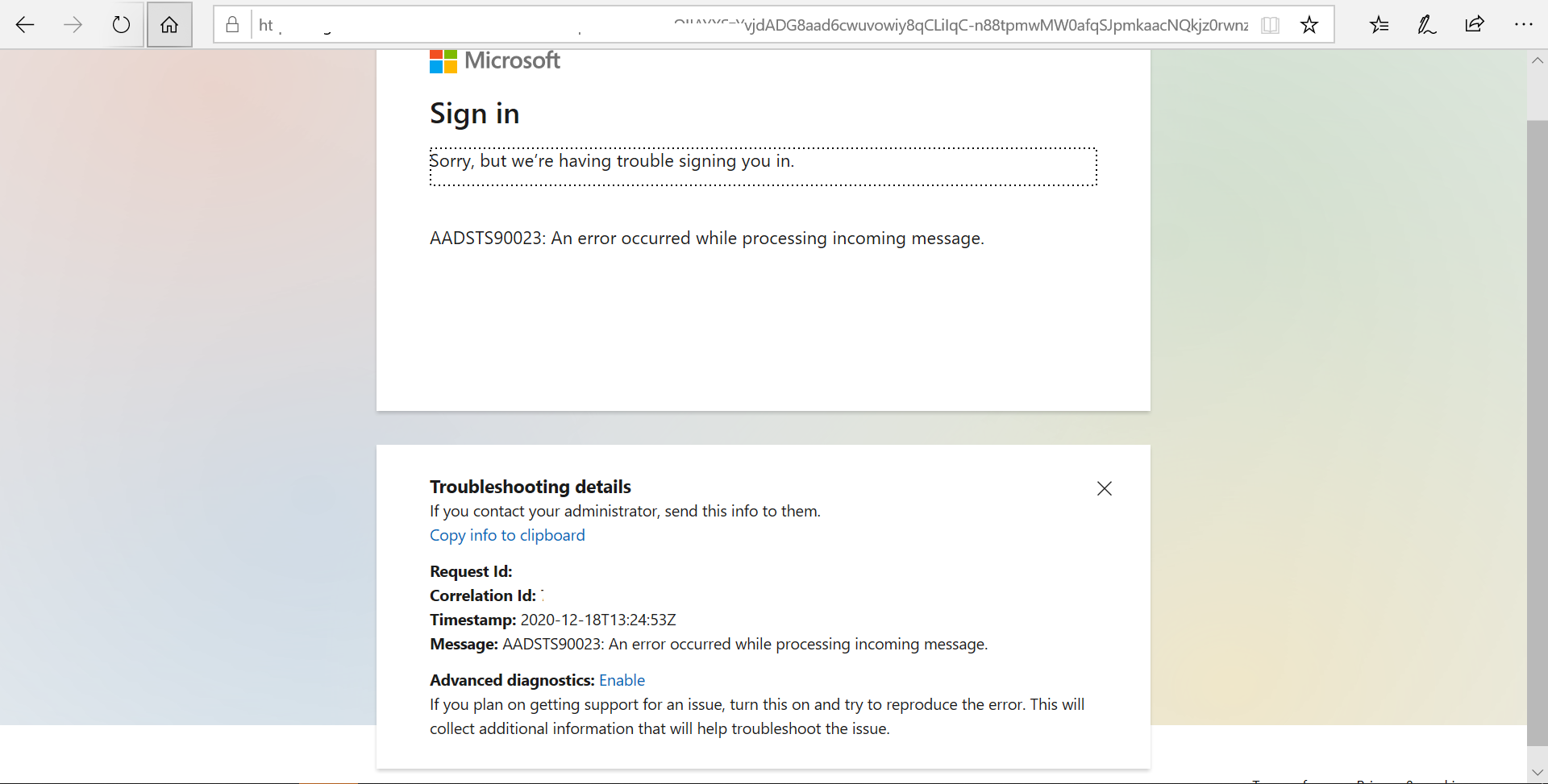This screenshot has width=1548, height=784.
Task: Refresh the sign-in page
Action: click(121, 25)
